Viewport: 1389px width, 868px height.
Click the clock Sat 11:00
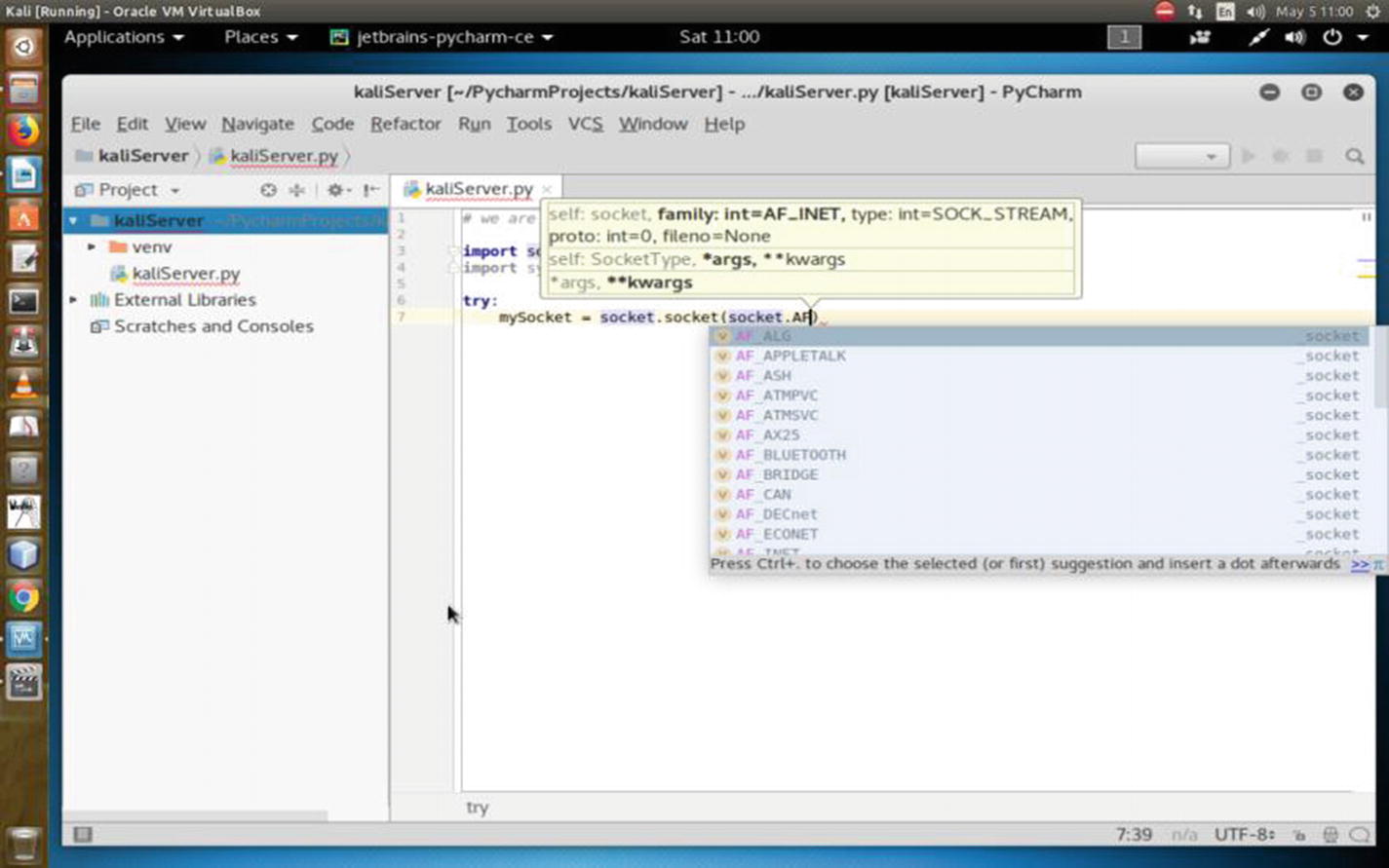click(719, 37)
